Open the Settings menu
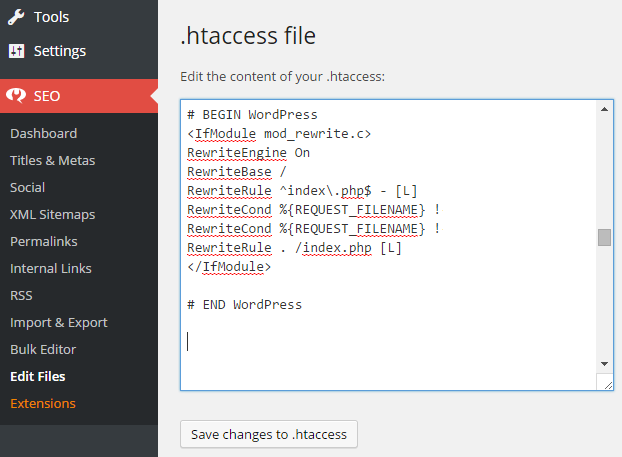622x457 pixels. pos(79,51)
